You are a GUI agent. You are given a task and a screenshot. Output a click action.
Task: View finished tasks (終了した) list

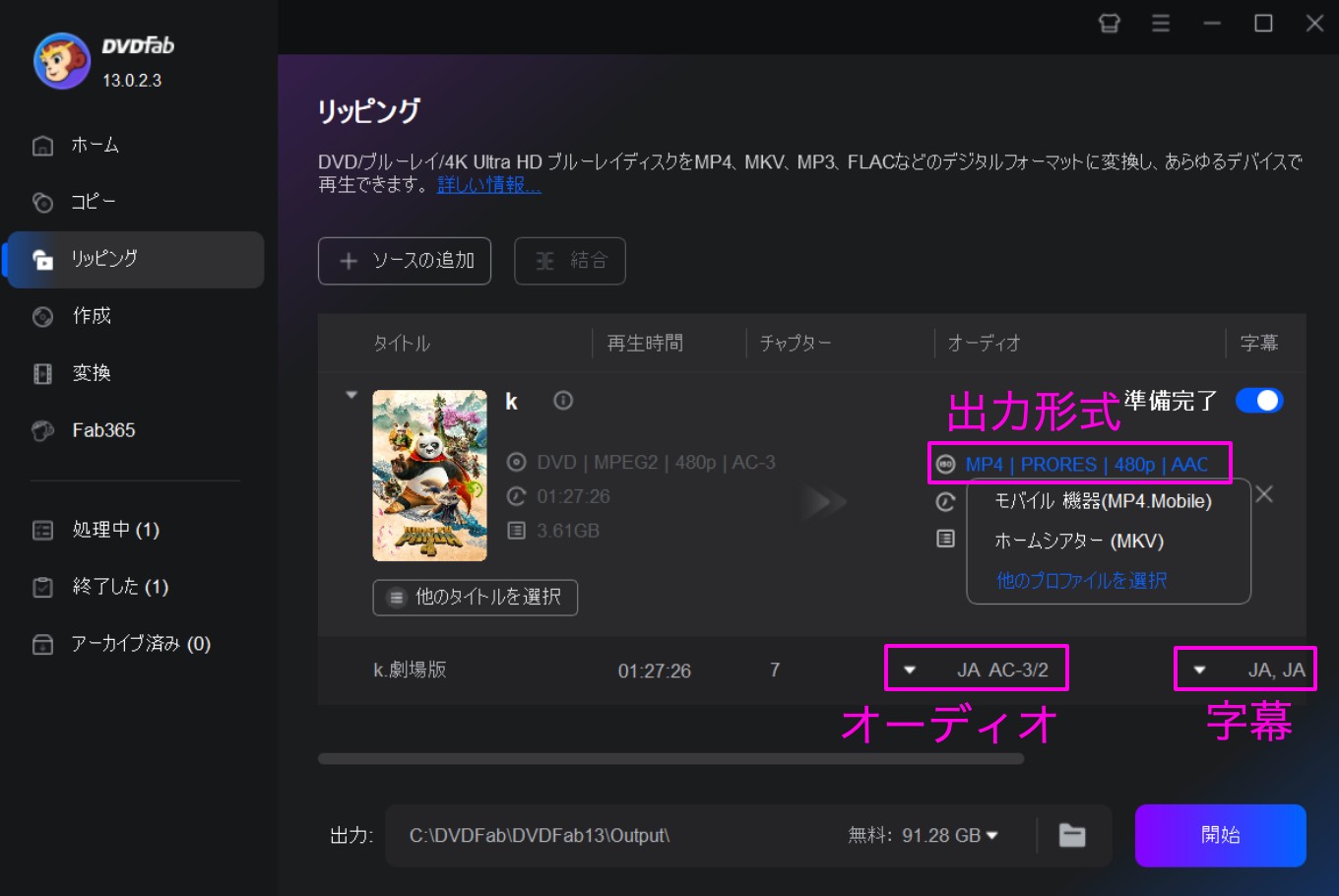coord(100,587)
